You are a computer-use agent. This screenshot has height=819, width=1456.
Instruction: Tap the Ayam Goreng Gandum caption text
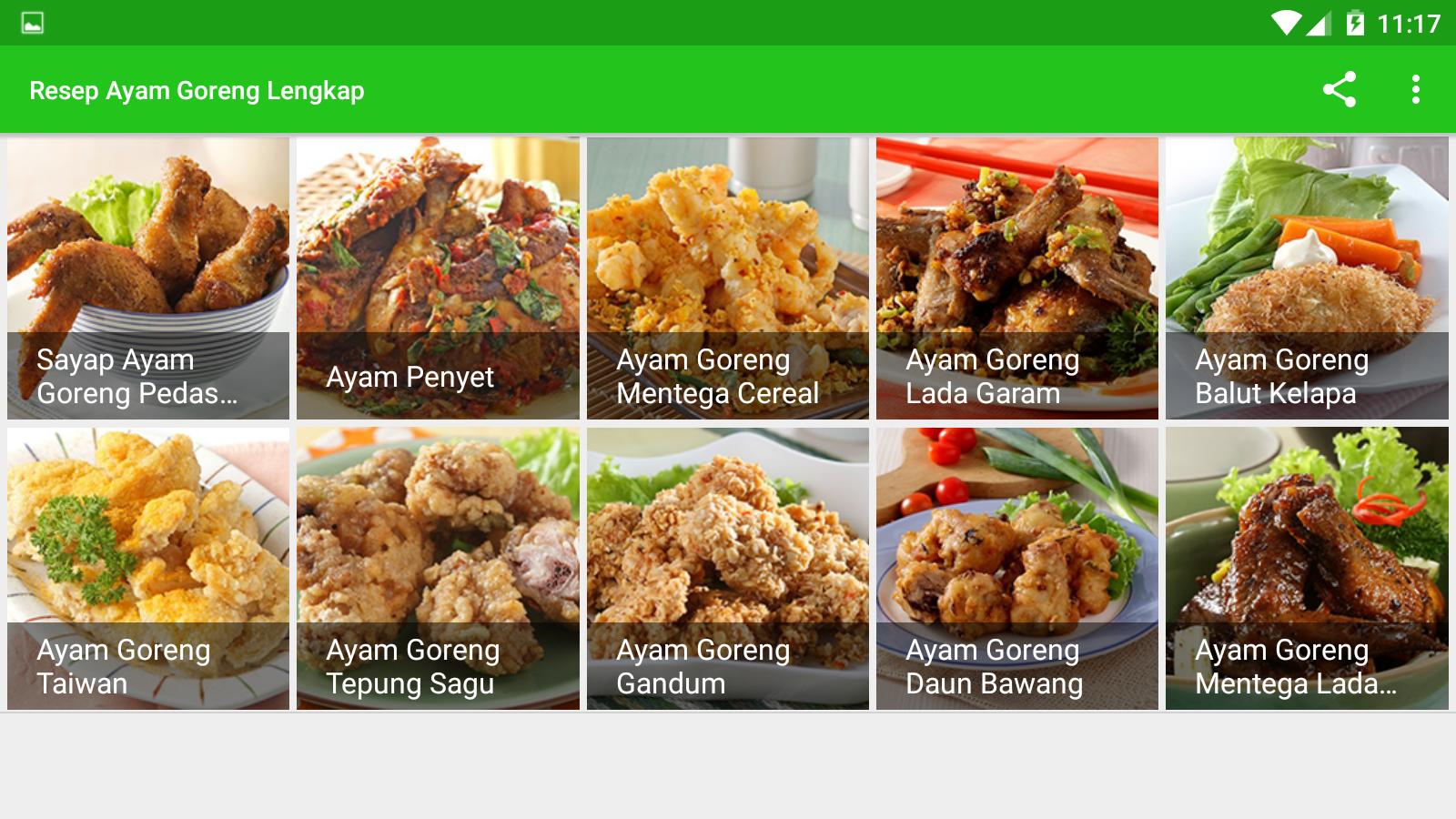[703, 666]
